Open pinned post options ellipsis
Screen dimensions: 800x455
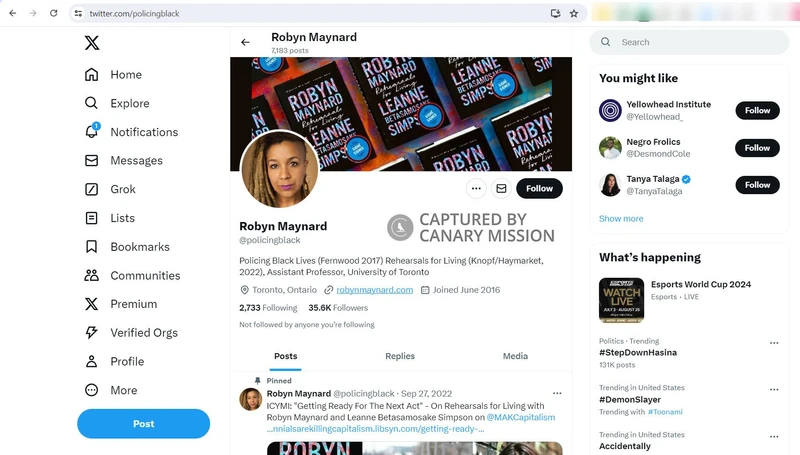[x=557, y=393]
